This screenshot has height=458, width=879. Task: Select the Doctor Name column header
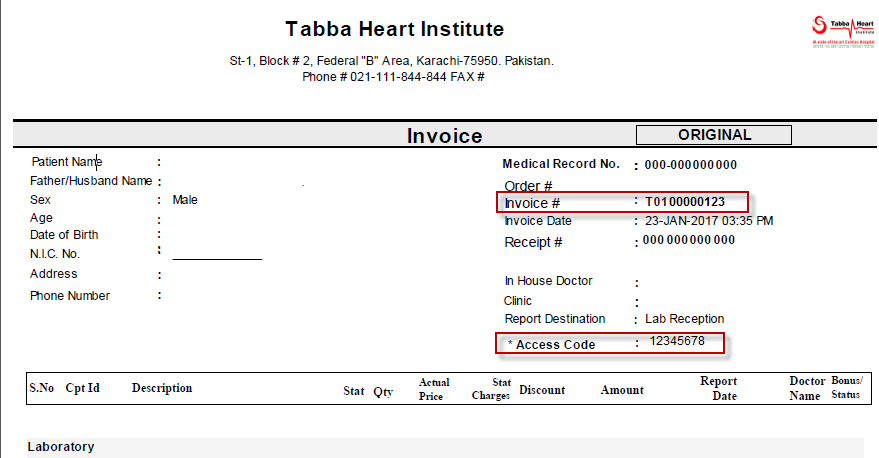click(x=807, y=388)
